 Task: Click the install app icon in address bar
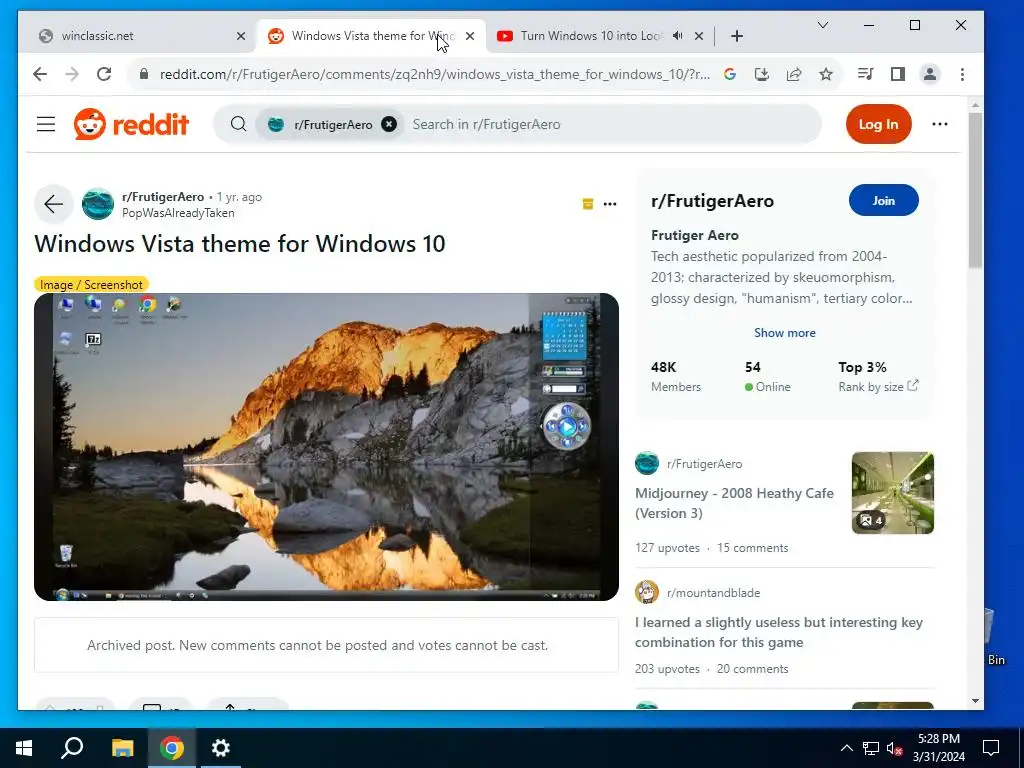point(761,74)
